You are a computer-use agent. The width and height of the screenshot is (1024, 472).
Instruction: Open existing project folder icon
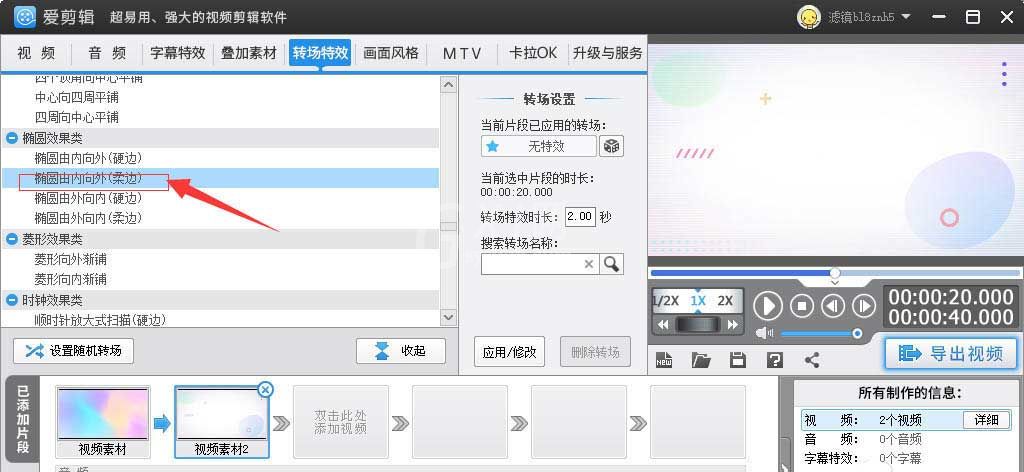701,360
